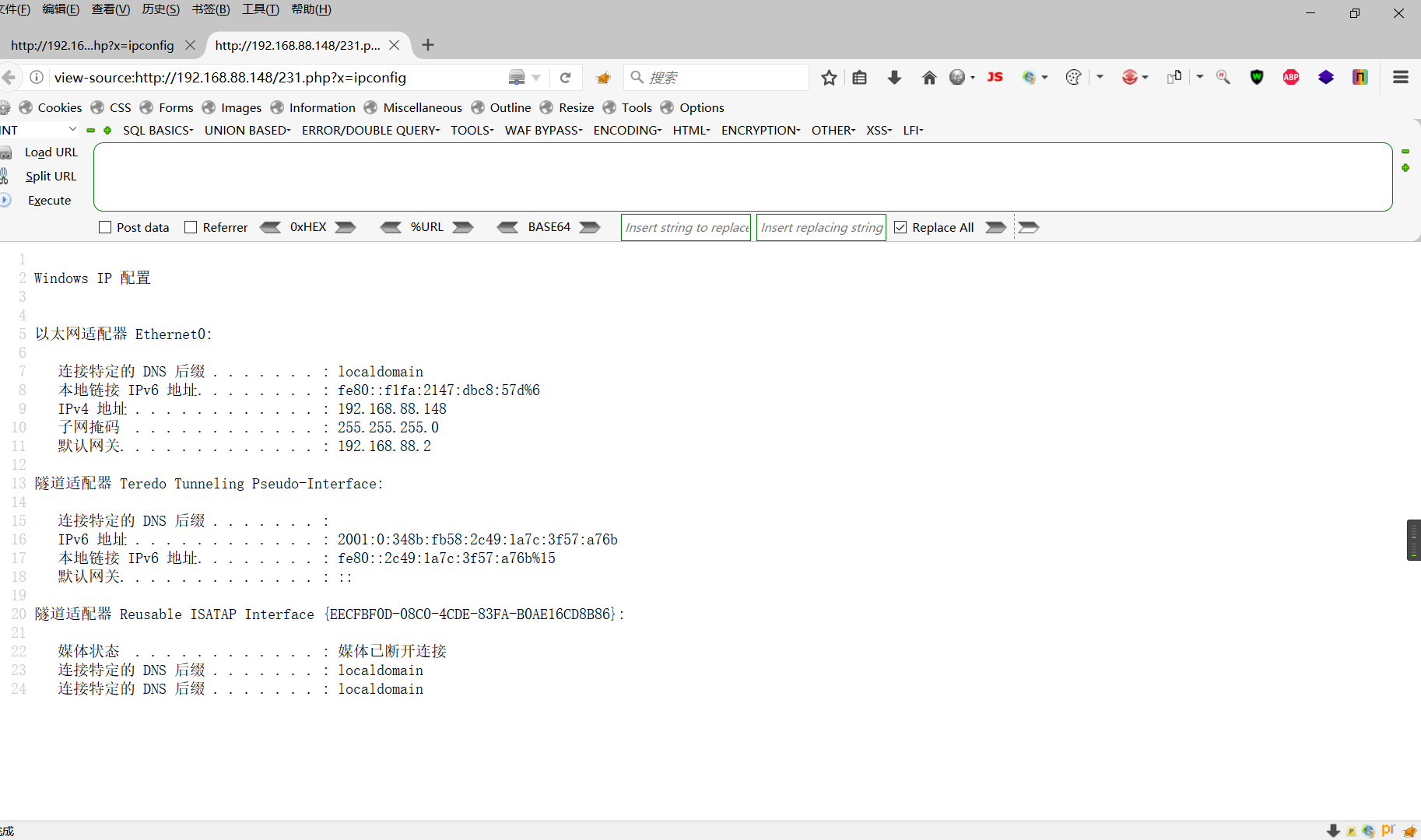Open the SQL BASICS dropdown
Viewport: 1421px width, 840px height.
pyautogui.click(x=157, y=130)
